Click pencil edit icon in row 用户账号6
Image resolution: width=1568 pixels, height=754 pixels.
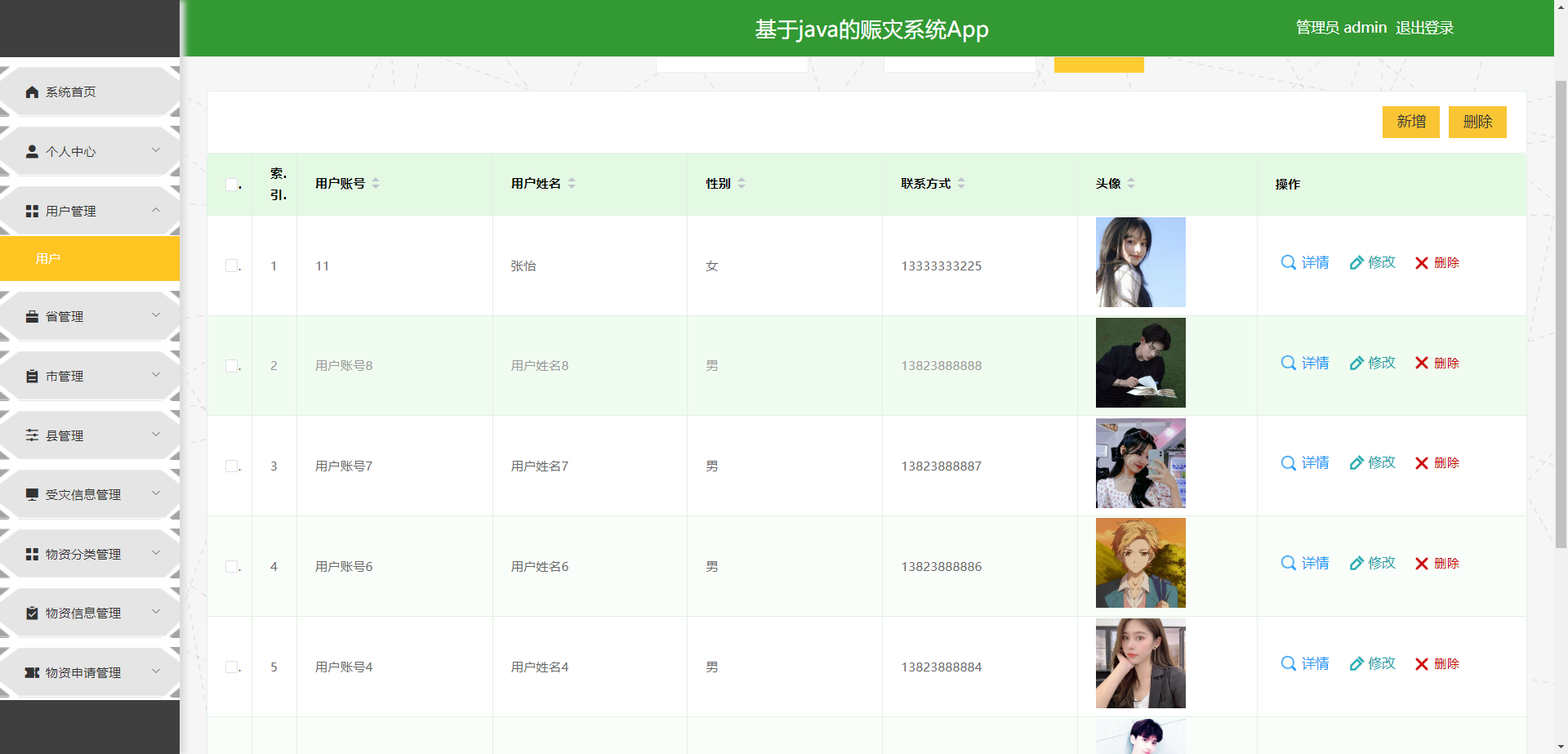click(x=1356, y=563)
